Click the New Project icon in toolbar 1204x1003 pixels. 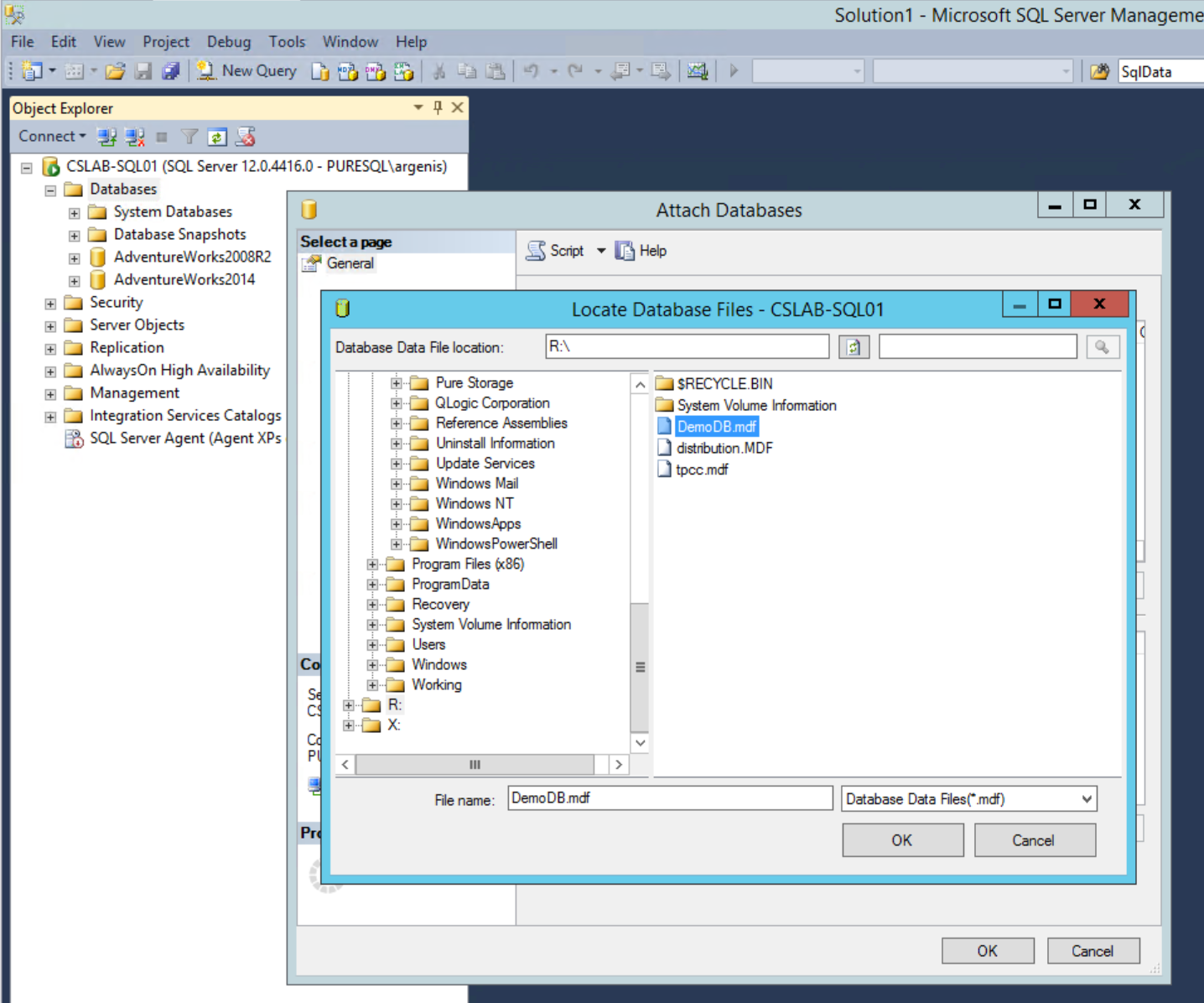pos(32,71)
